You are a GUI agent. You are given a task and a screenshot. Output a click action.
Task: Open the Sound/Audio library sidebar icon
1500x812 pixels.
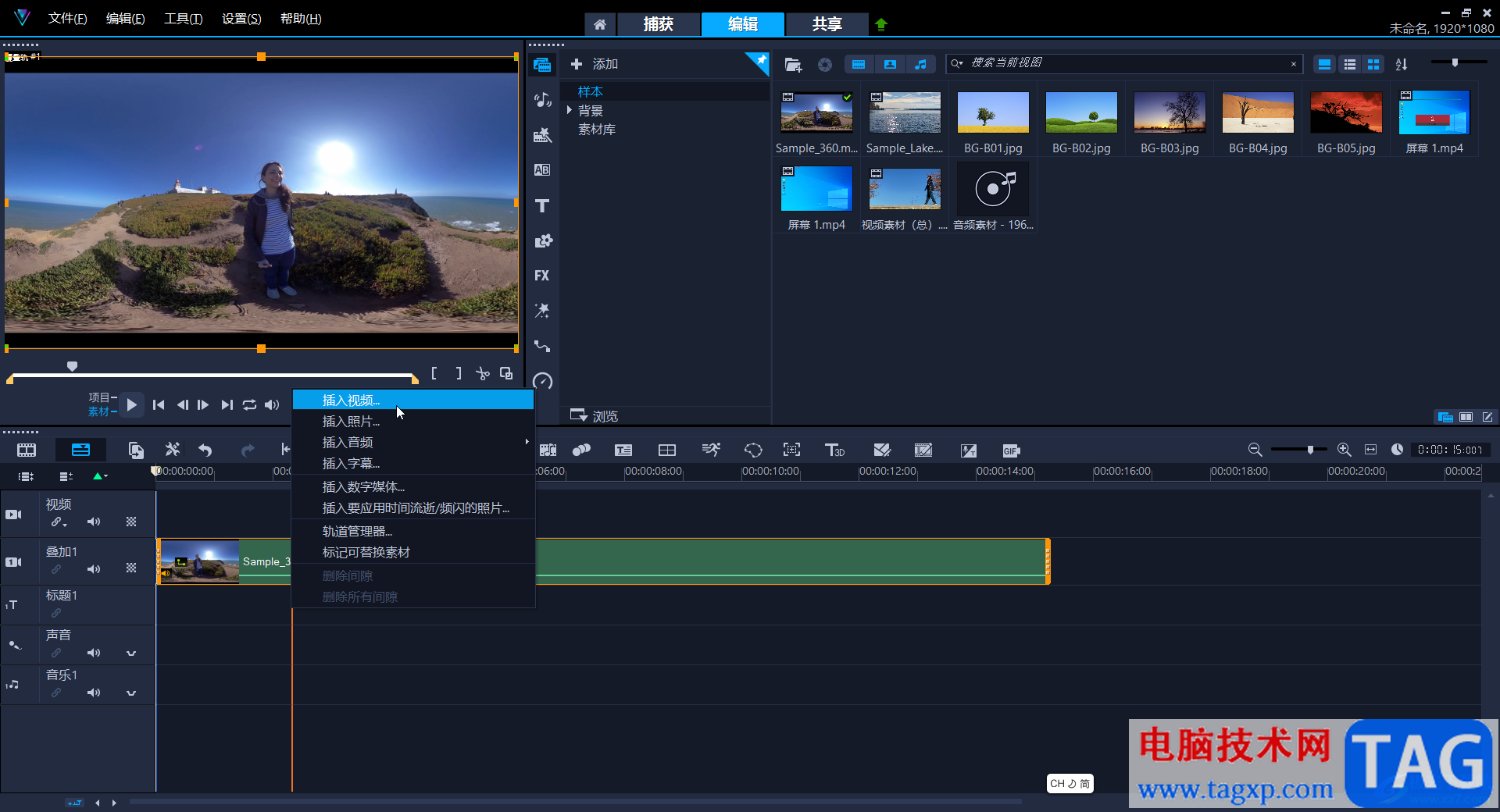[x=542, y=100]
